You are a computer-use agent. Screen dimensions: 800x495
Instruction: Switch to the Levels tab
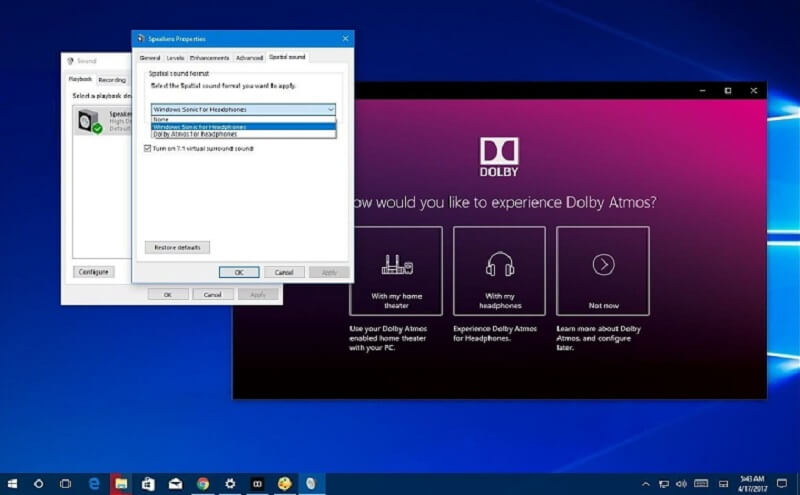click(175, 58)
